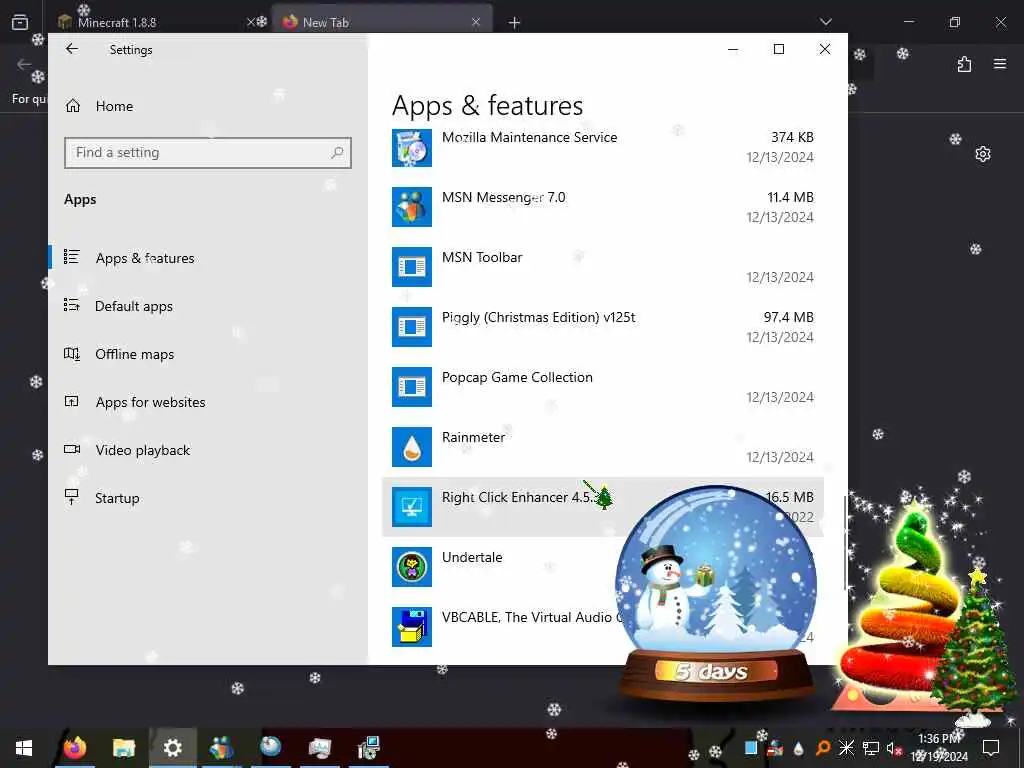Screen dimensions: 1024x768
Task: Click the muted volume tray icon
Action: pyautogui.click(x=893, y=748)
